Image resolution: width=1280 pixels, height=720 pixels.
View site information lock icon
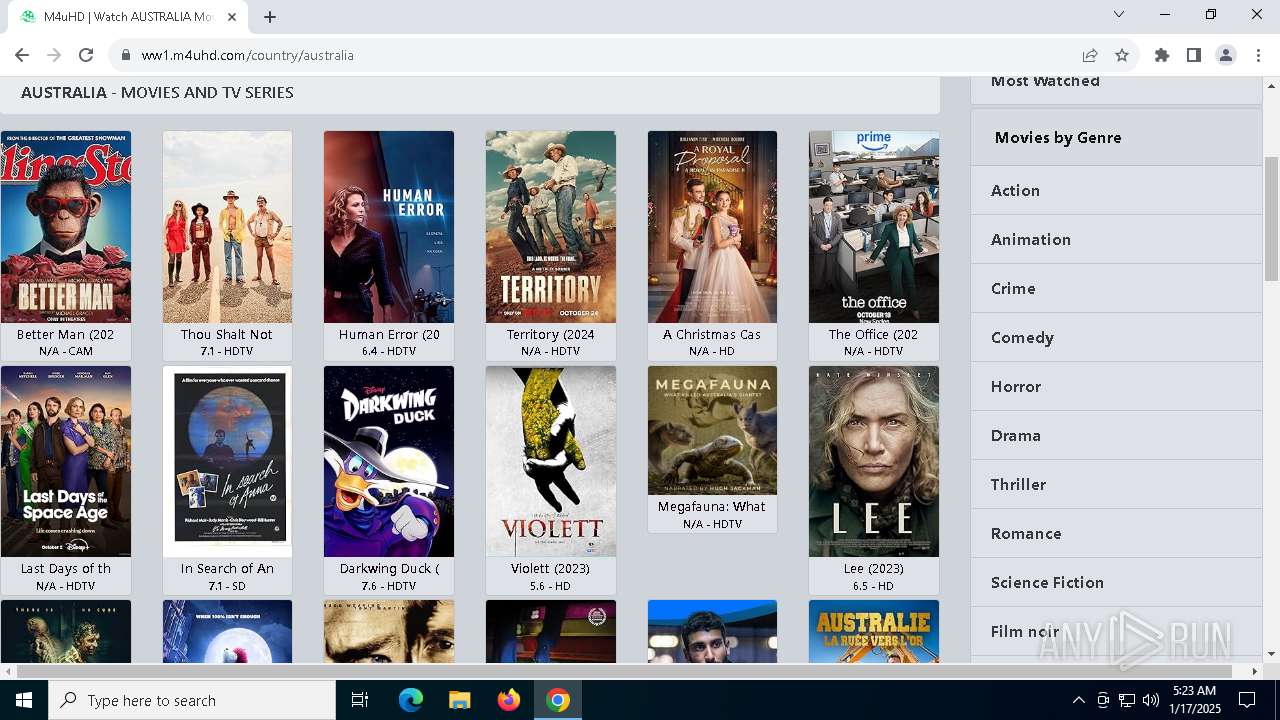coord(126,55)
